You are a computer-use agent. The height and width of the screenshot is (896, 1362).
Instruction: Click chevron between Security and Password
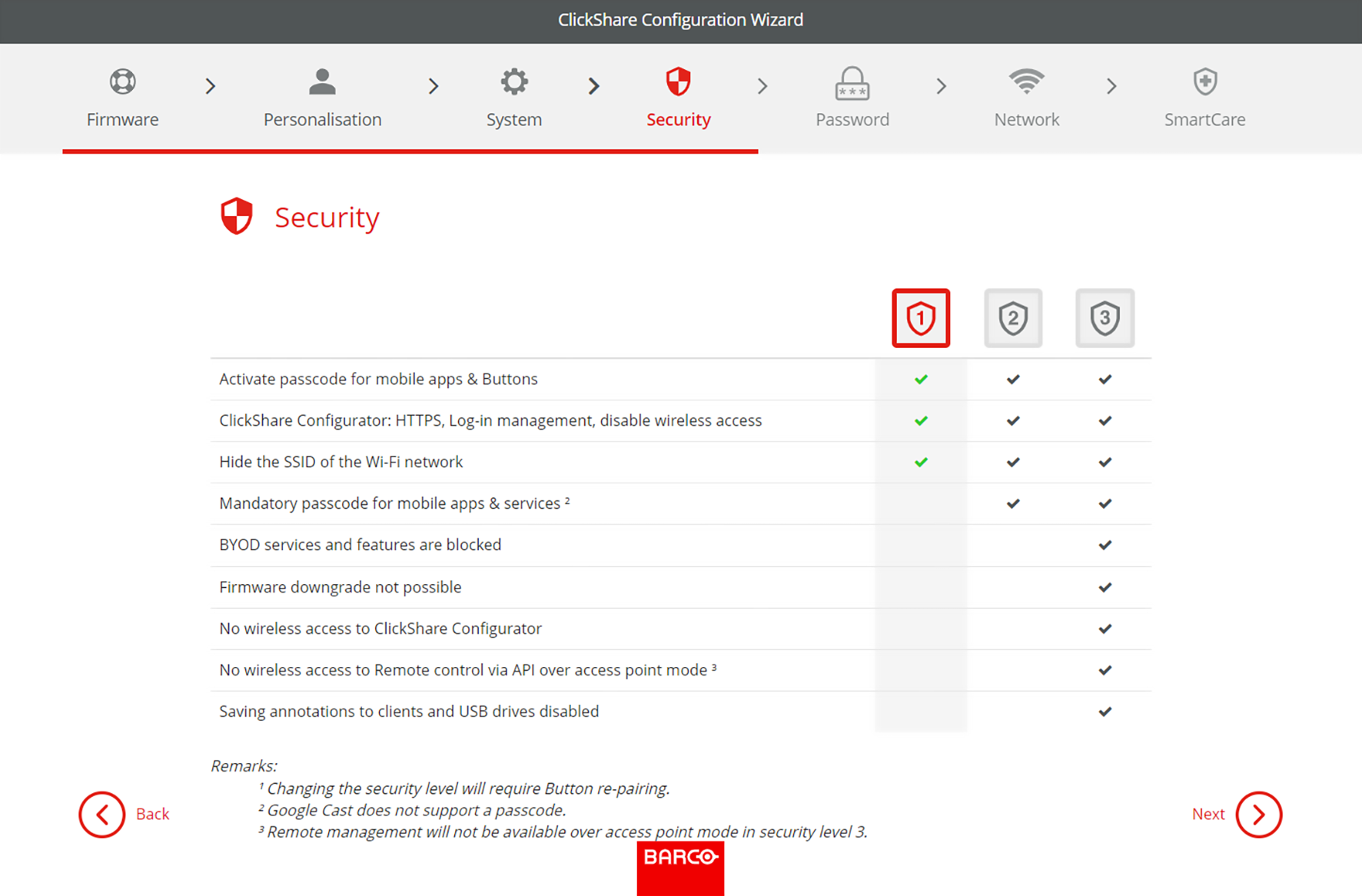point(762,86)
